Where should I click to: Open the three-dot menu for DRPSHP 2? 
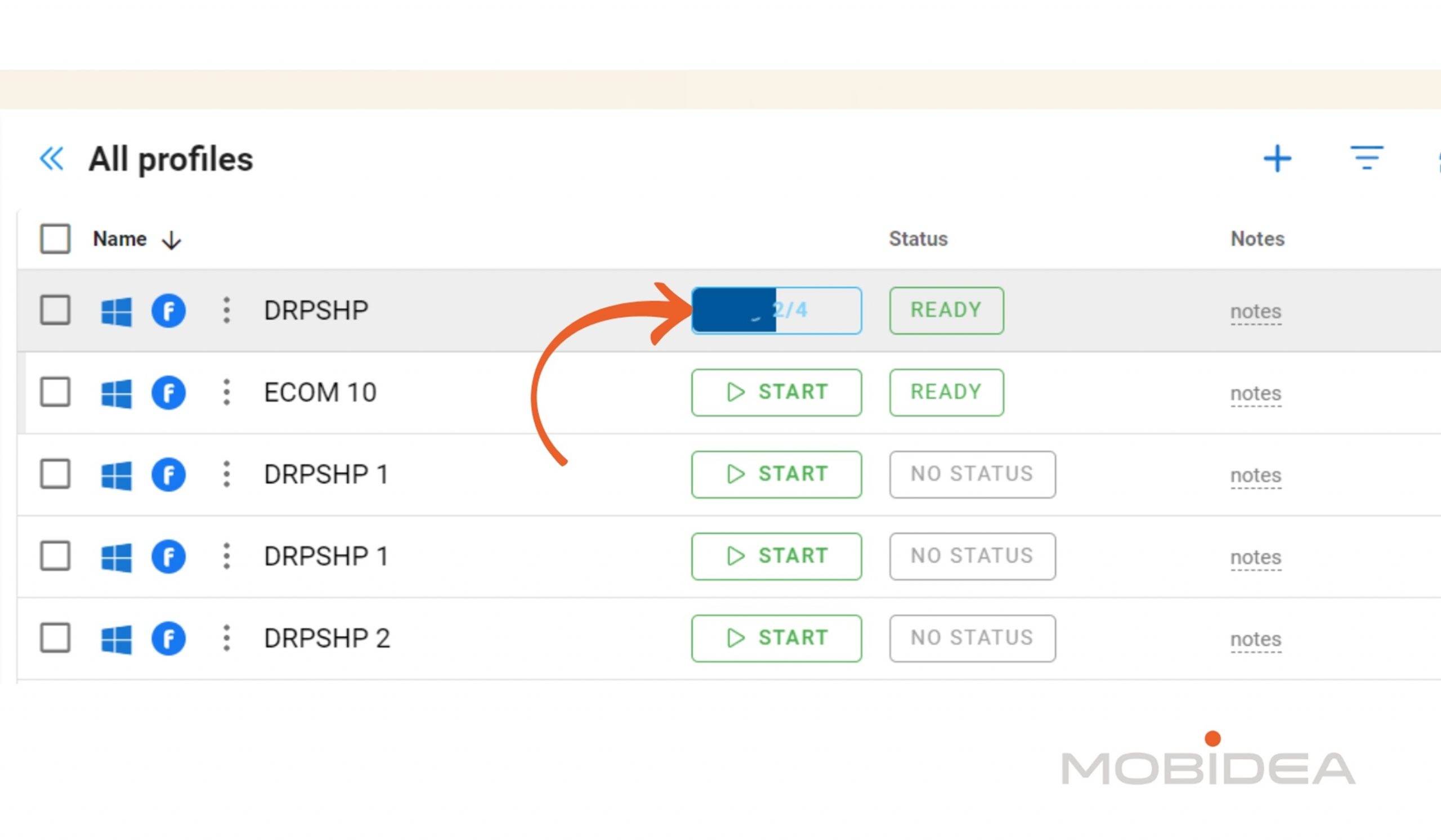coord(226,638)
